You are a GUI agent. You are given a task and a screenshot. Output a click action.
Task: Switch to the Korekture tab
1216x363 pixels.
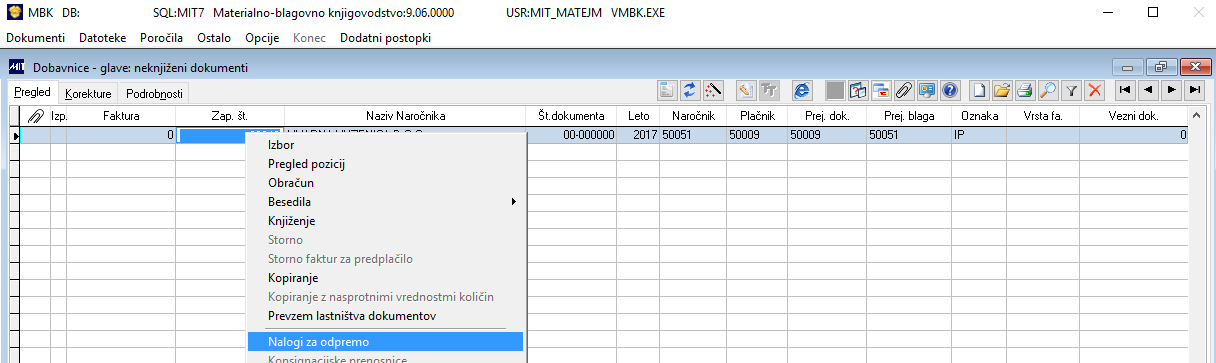pos(88,93)
